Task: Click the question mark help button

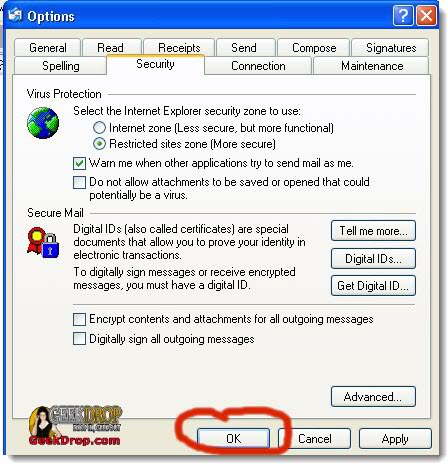Action: pos(403,16)
